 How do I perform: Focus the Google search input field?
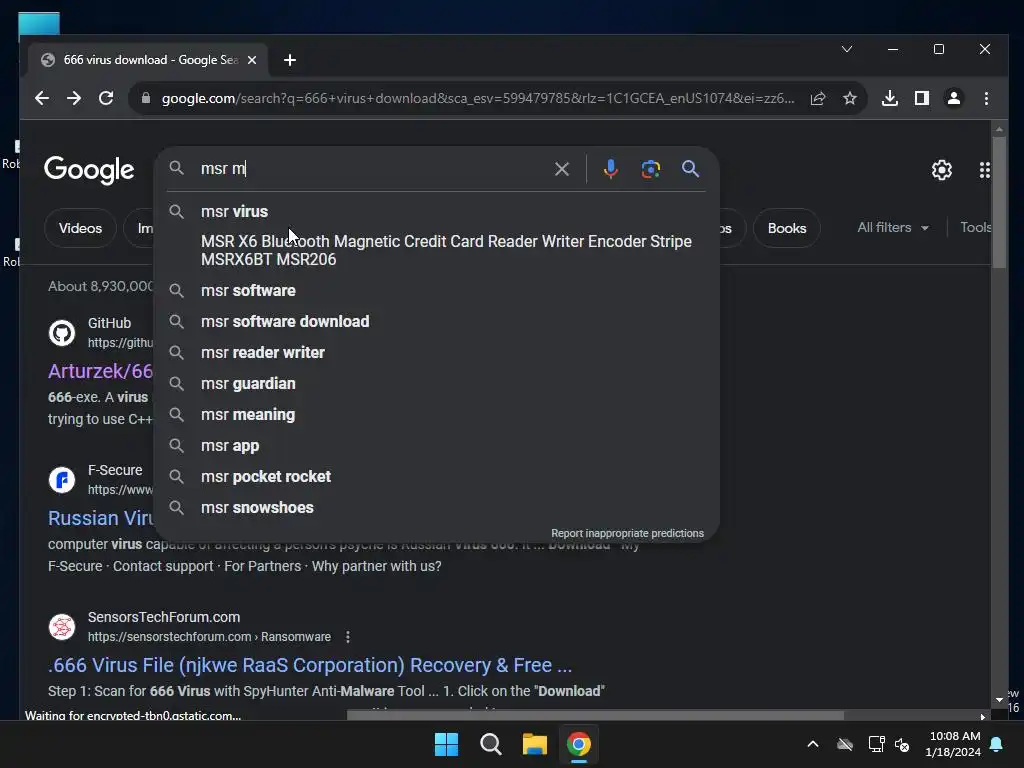372,168
